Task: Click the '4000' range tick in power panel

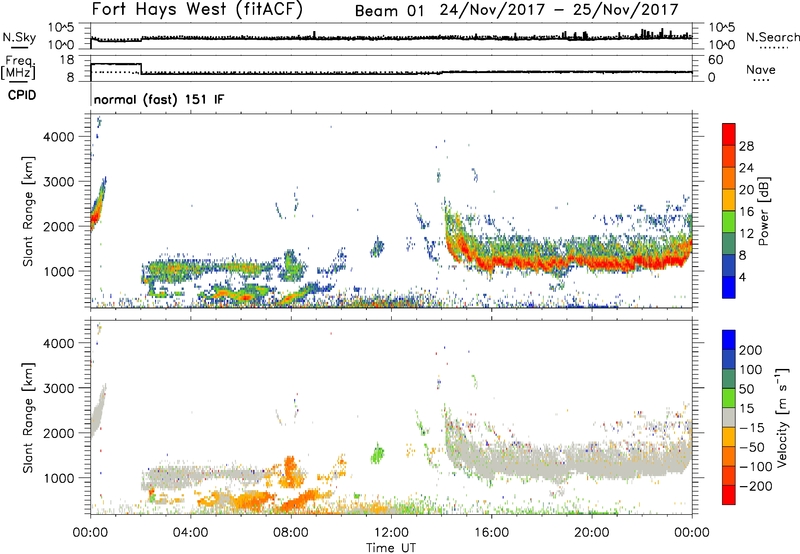Action: point(59,137)
